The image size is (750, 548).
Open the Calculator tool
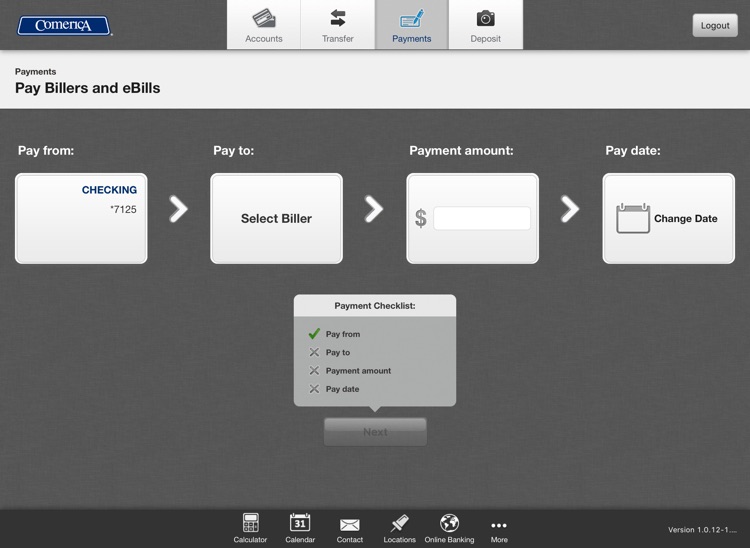pos(250,528)
